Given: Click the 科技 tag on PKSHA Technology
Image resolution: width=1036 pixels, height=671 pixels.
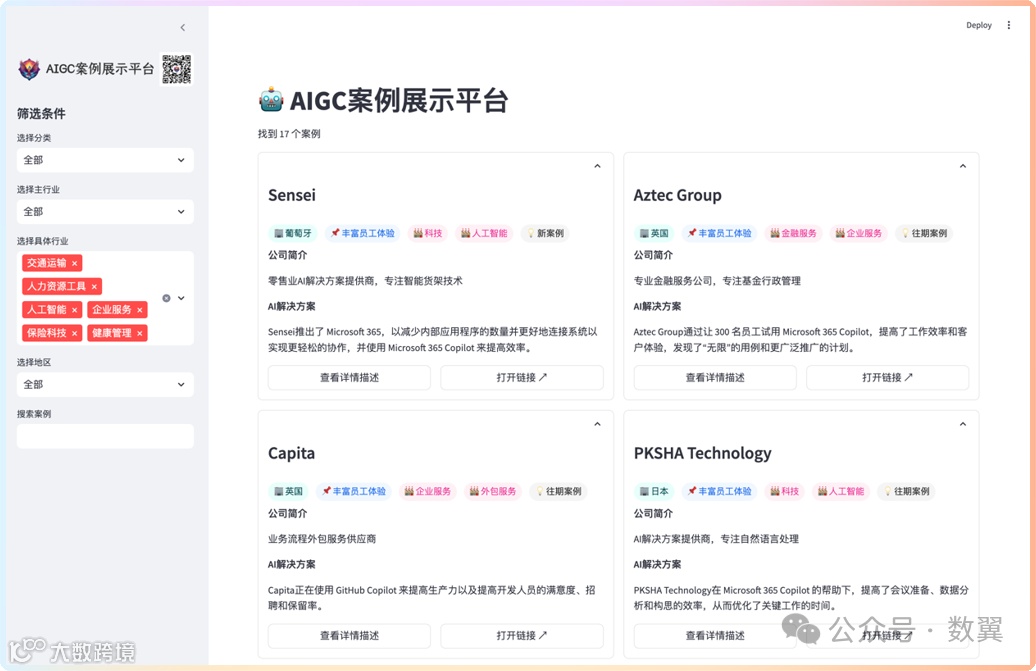Looking at the screenshot, I should tap(784, 491).
